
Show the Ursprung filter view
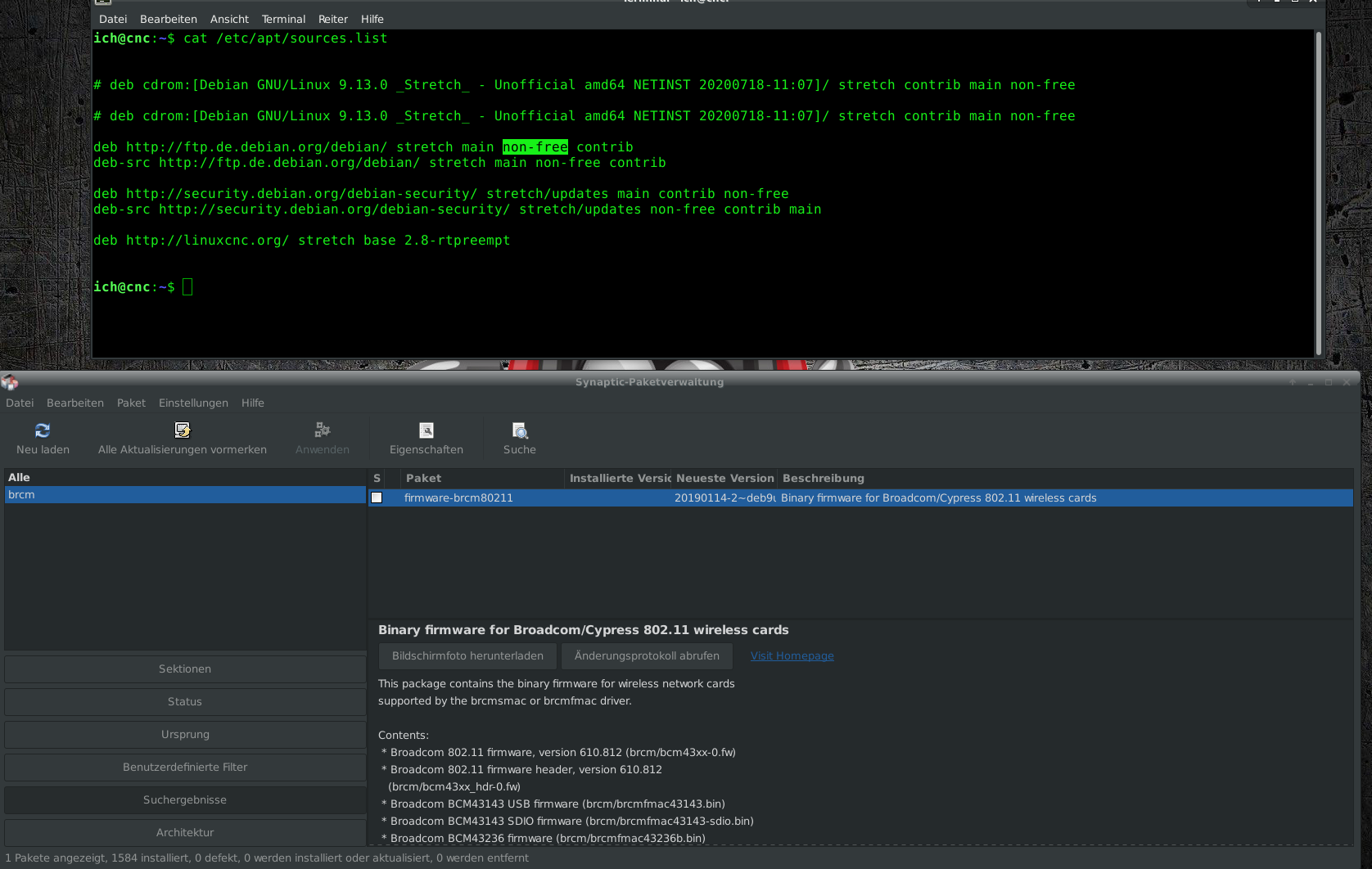[185, 734]
